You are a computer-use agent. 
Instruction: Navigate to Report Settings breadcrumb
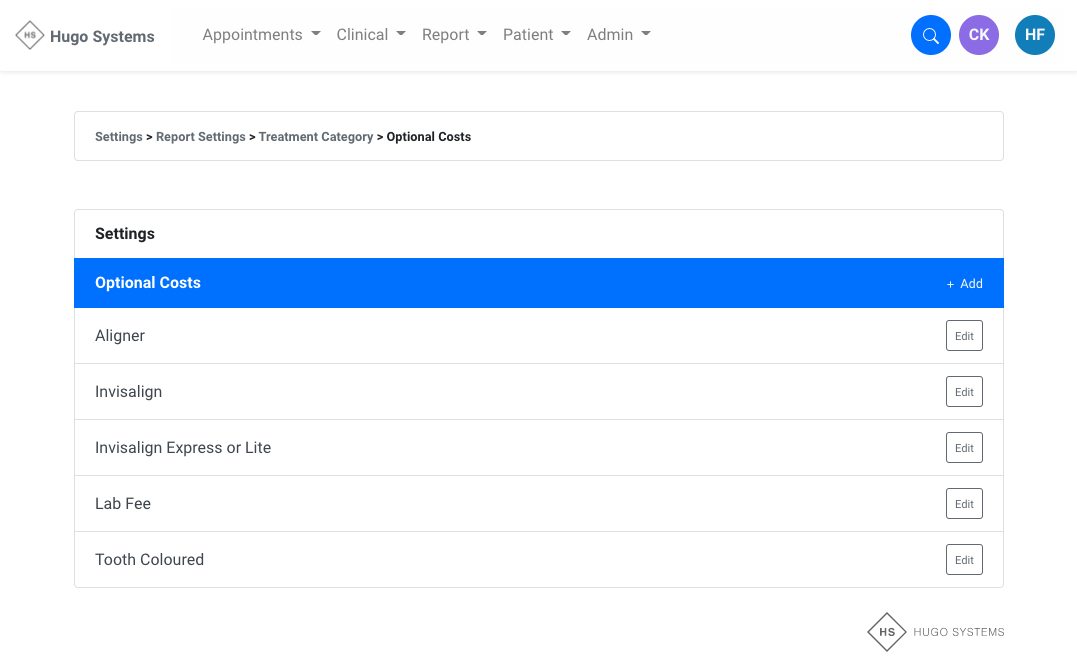(x=200, y=137)
